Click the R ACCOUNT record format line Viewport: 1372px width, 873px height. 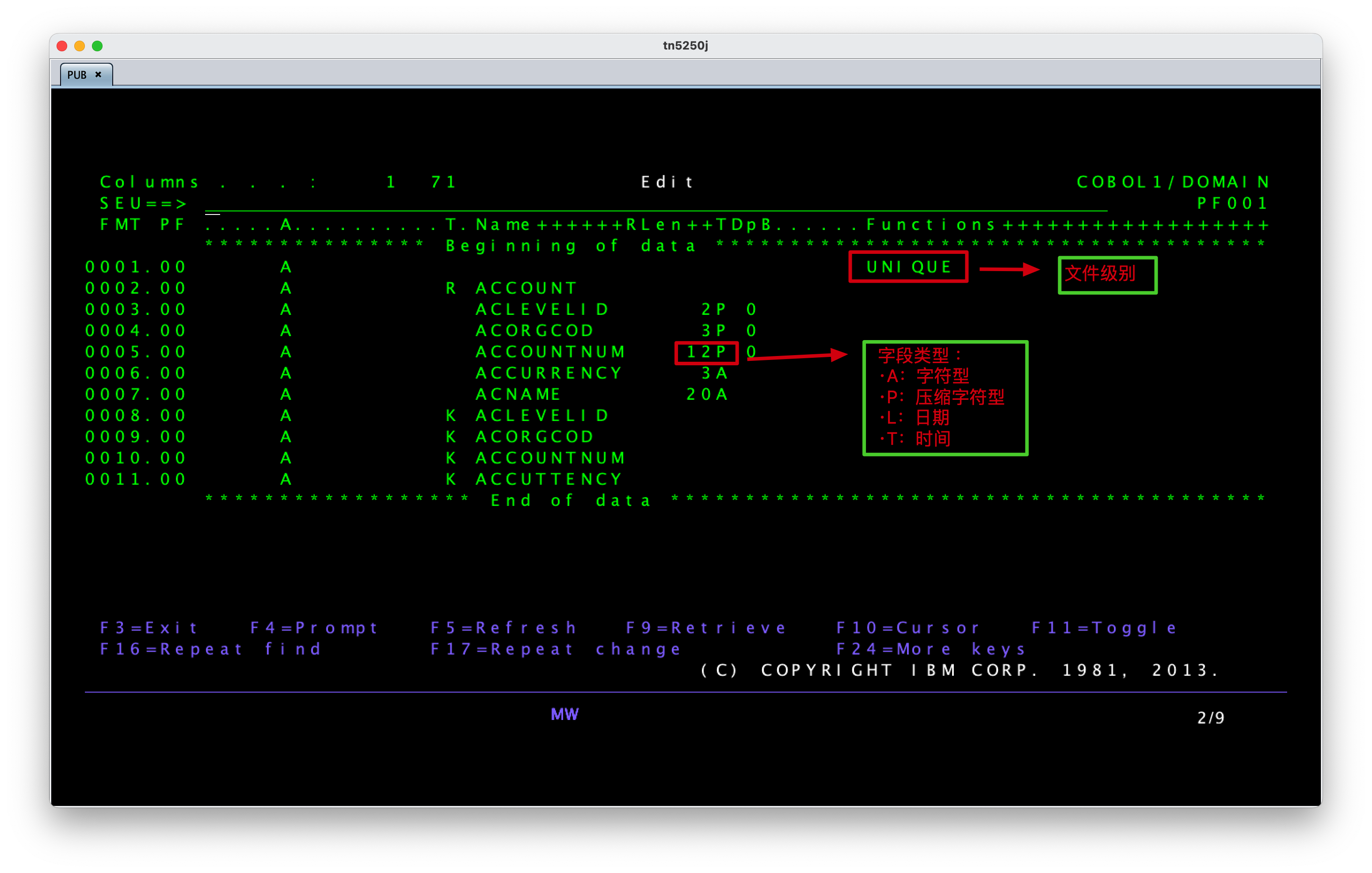click(x=525, y=288)
